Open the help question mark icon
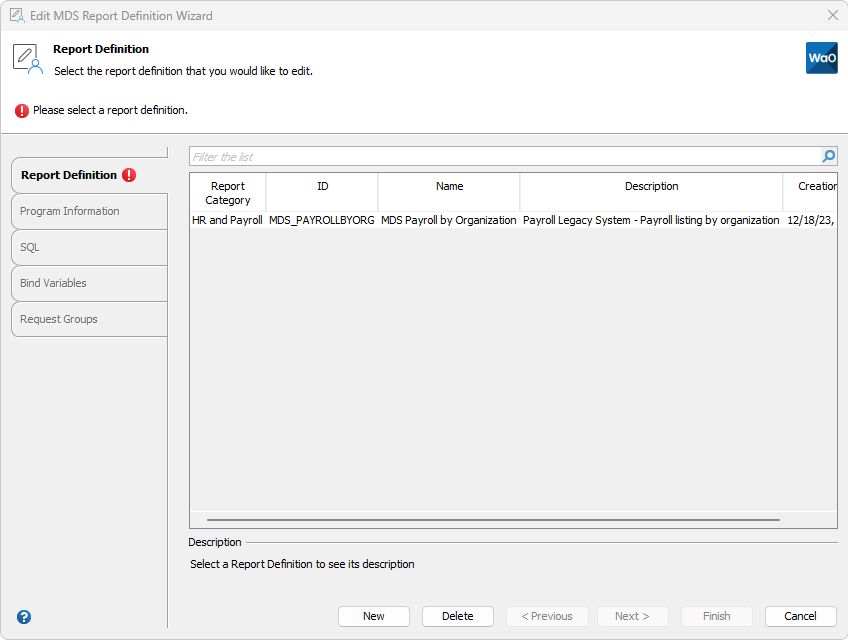This screenshot has width=848, height=640. [x=22, y=617]
